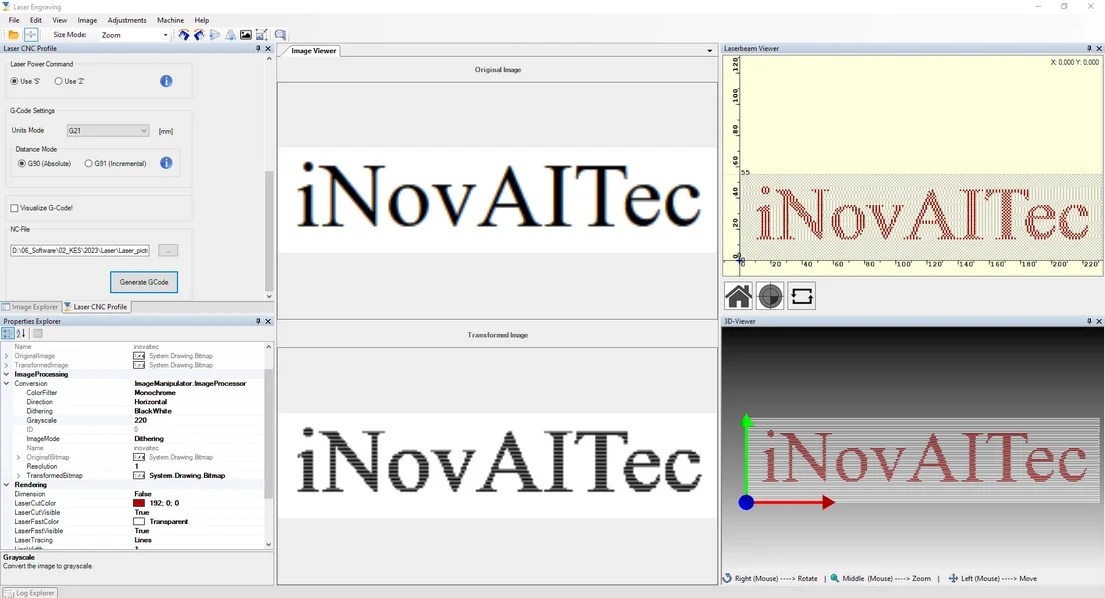This screenshot has width=1105, height=598.
Task: Open the Machine menu
Action: click(170, 19)
